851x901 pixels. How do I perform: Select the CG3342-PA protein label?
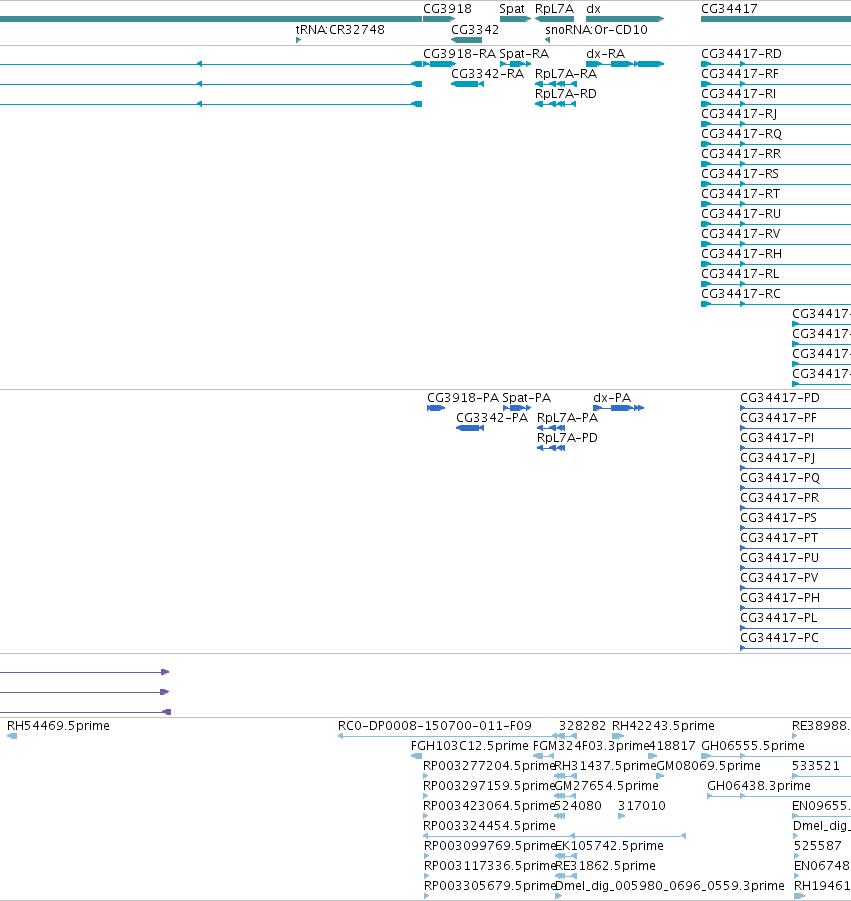pos(492,418)
